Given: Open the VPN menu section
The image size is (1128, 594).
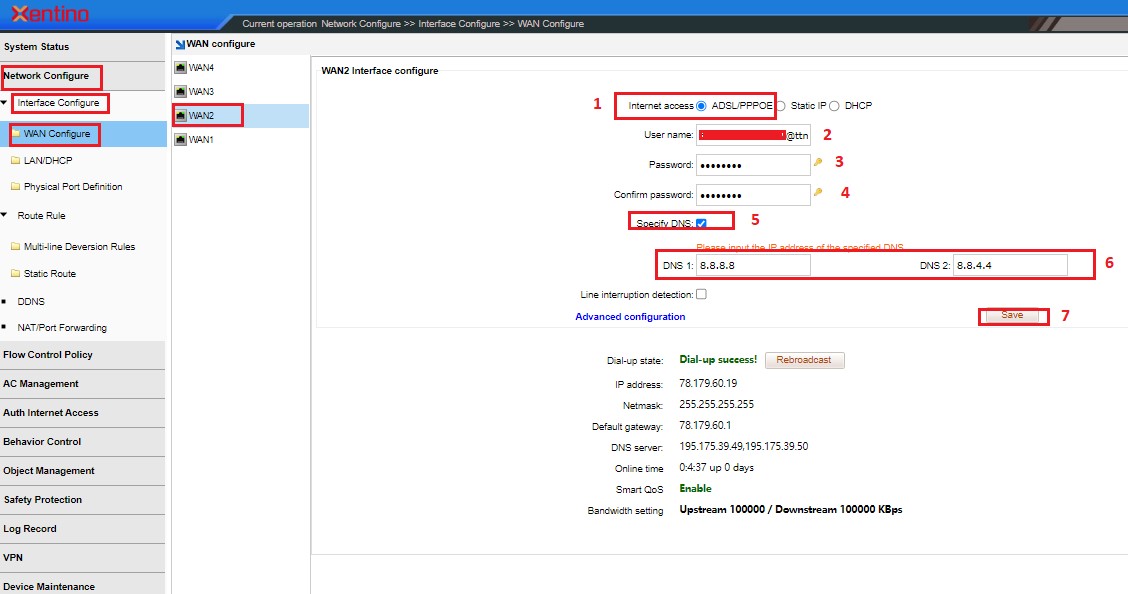Looking at the screenshot, I should click(13, 558).
